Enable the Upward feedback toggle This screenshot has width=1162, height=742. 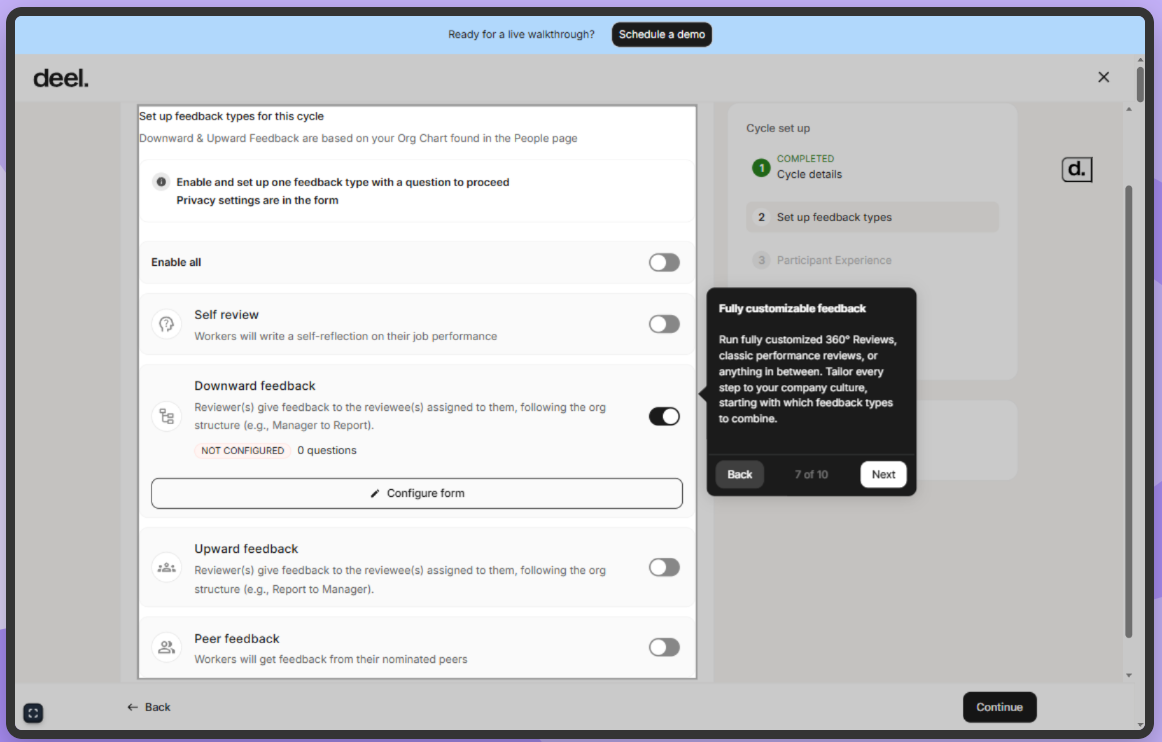(663, 567)
